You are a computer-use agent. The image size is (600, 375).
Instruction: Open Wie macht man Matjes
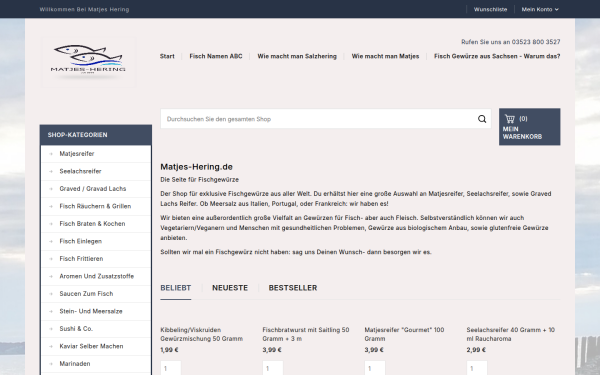click(385, 56)
